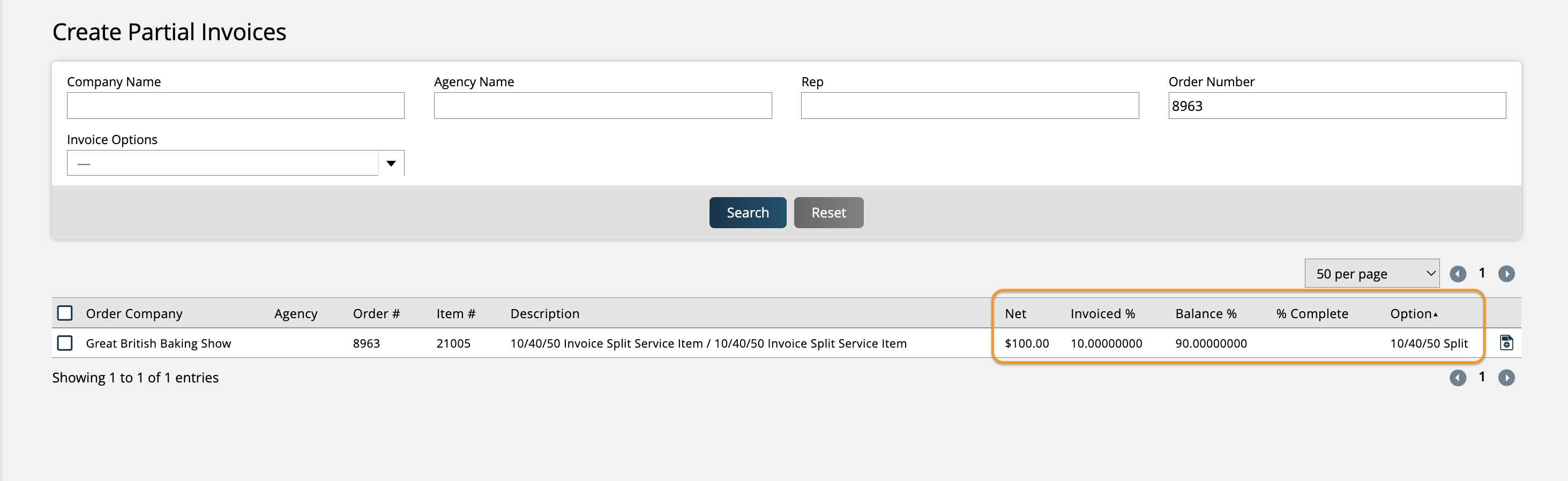Image resolution: width=1568 pixels, height=481 pixels.
Task: Click the invoice document icon in the row
Action: point(1506,343)
